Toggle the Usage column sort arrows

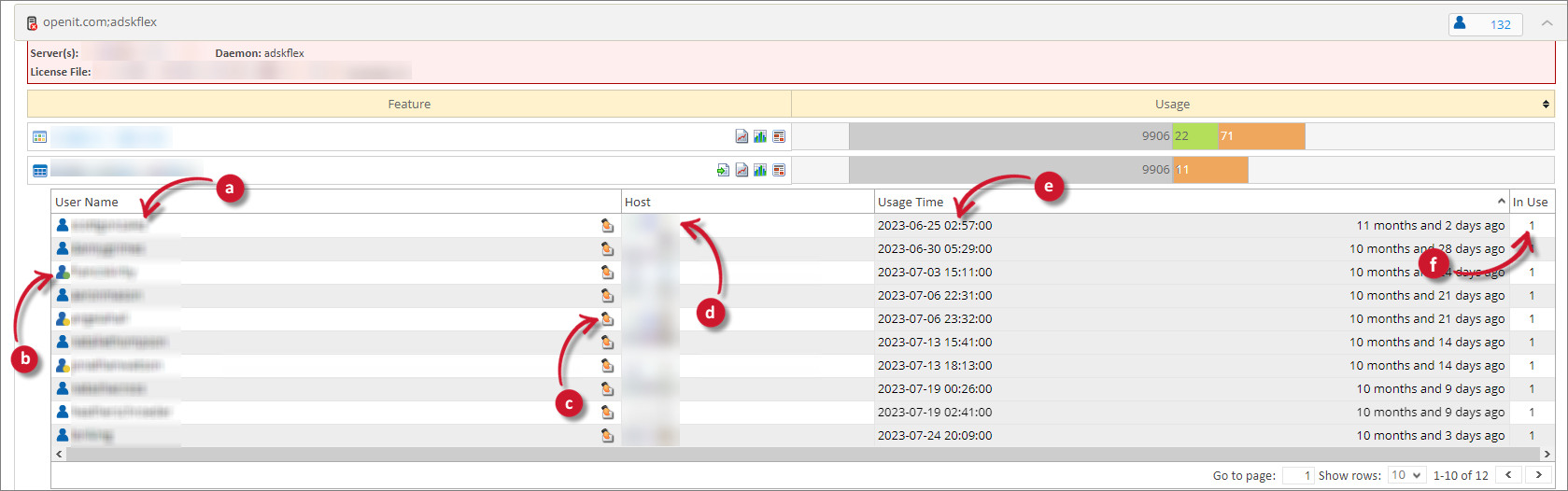[x=1546, y=105]
